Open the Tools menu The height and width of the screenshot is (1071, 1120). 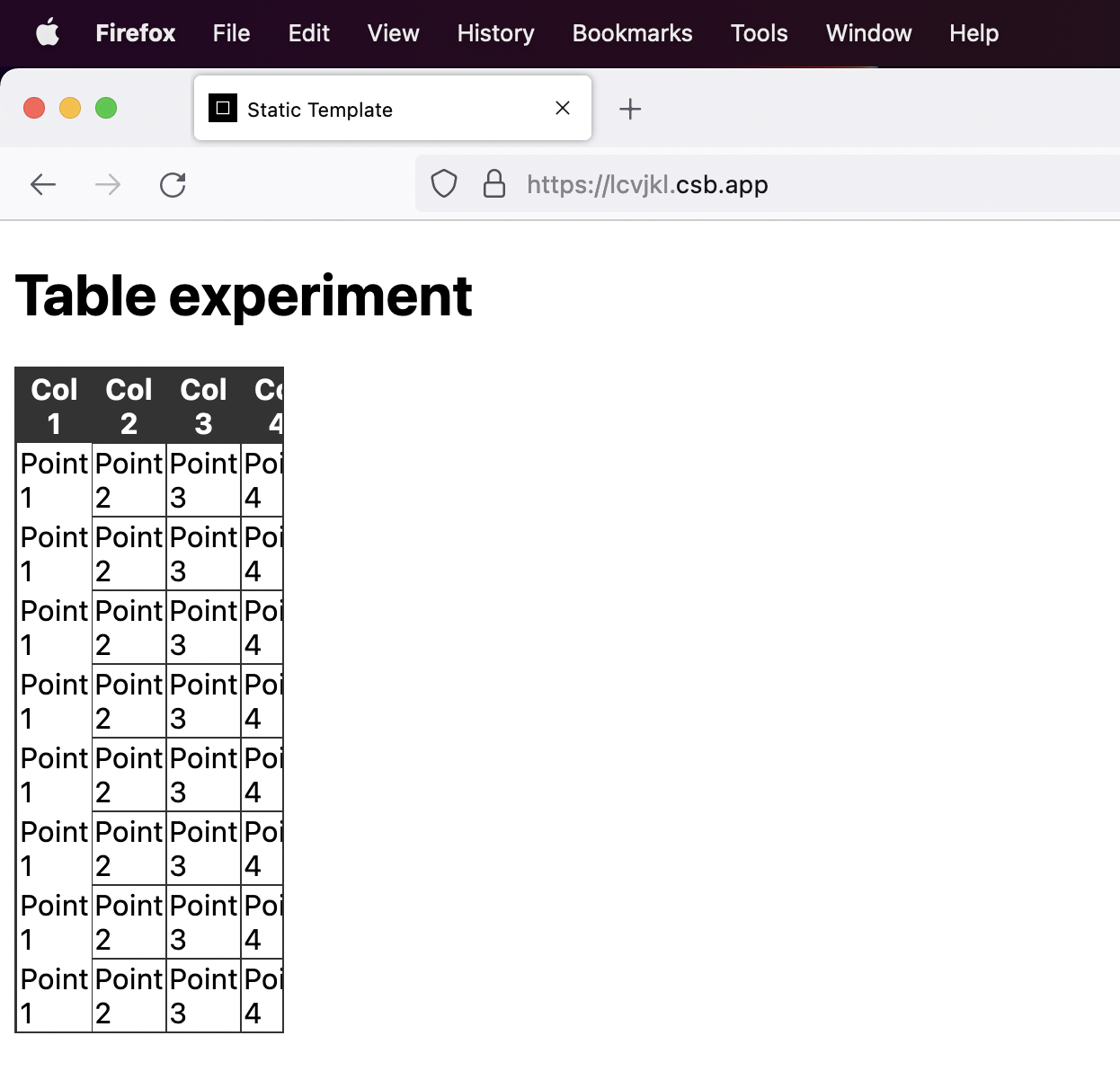[x=760, y=33]
